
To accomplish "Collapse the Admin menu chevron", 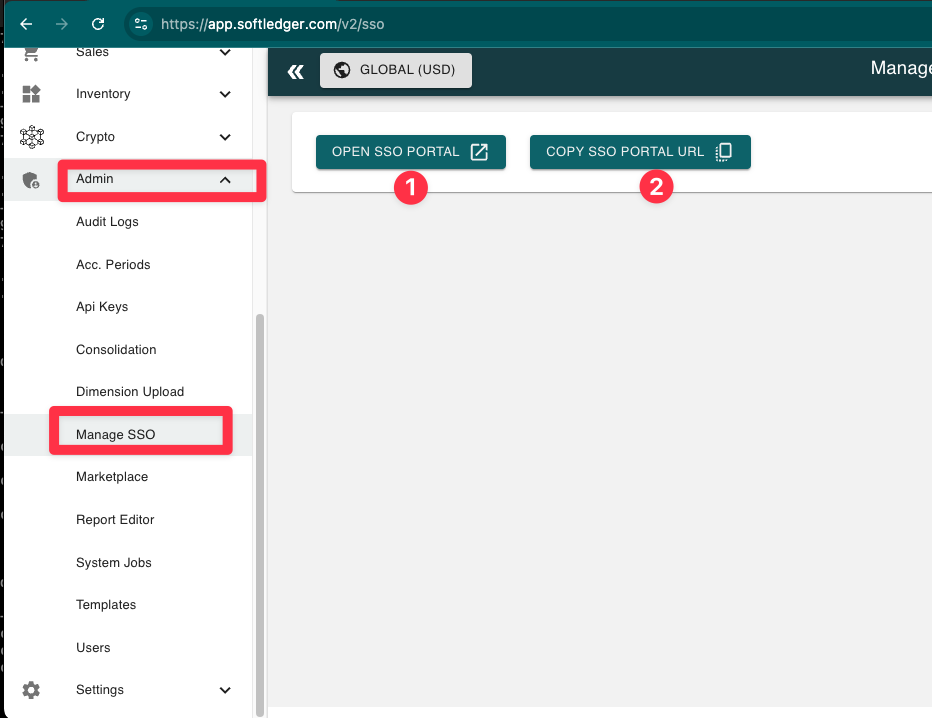I will [225, 180].
